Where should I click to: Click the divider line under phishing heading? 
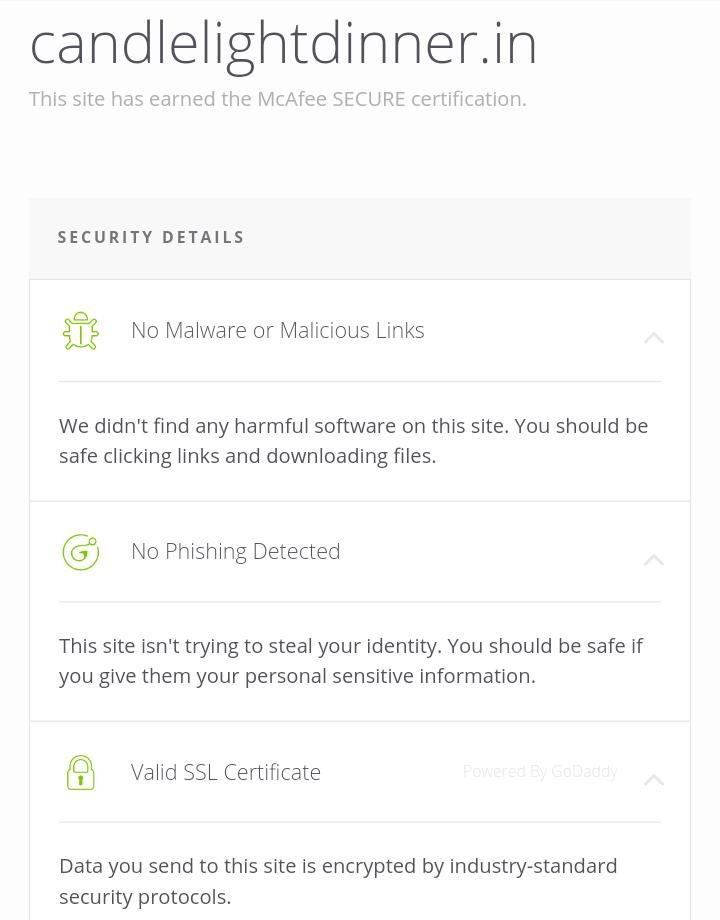tap(360, 602)
